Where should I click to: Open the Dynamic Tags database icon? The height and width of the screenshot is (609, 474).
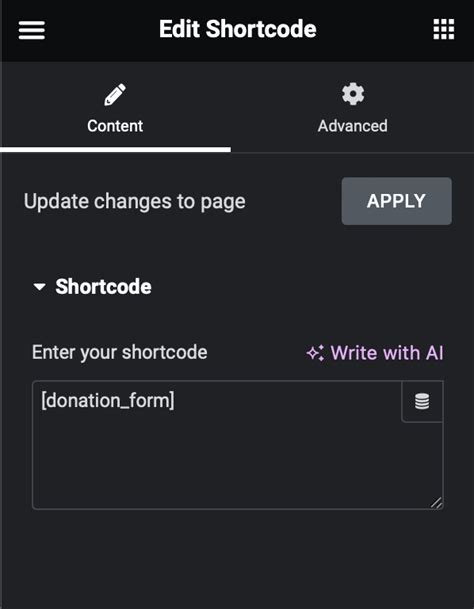click(422, 401)
